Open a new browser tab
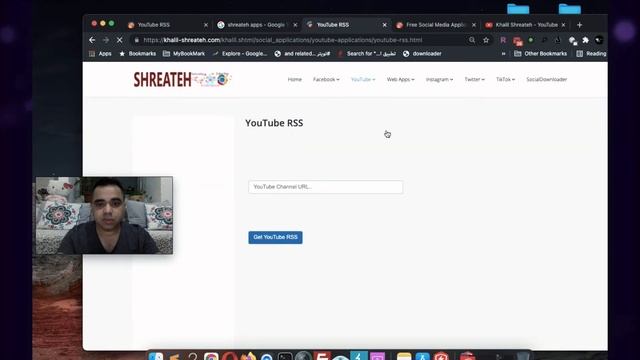 tap(580, 25)
